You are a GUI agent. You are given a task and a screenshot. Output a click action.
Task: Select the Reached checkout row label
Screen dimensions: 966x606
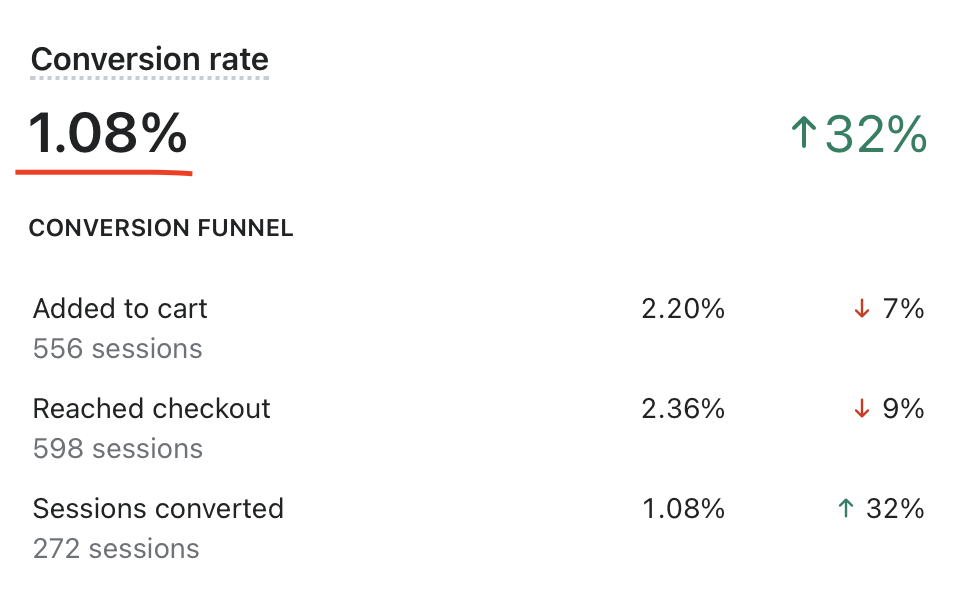coord(152,408)
